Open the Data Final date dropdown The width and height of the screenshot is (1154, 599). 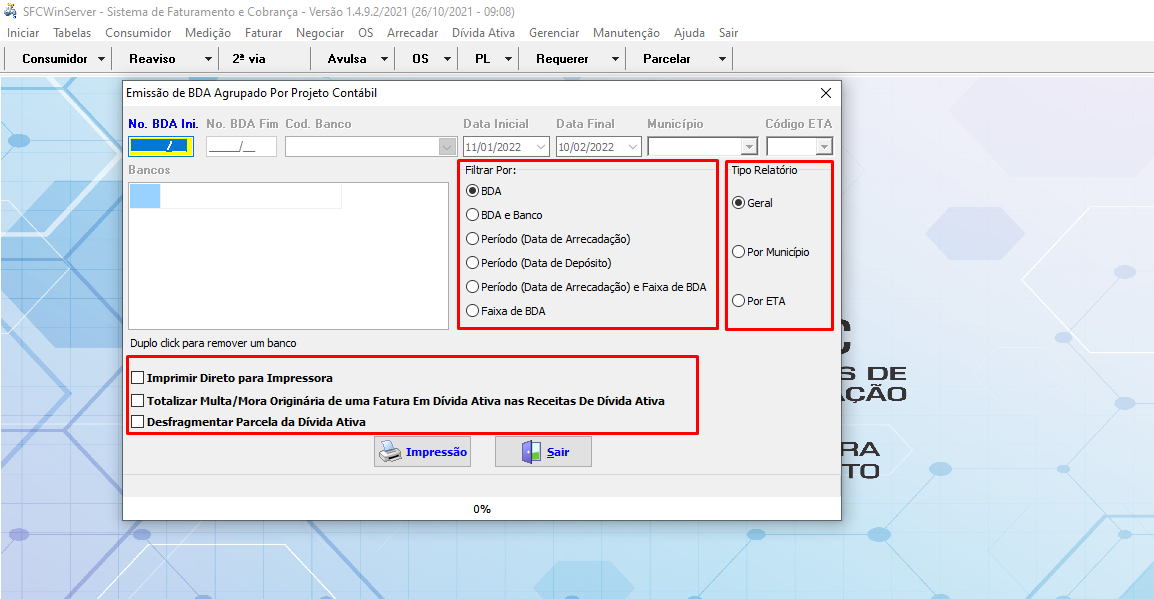pyautogui.click(x=633, y=147)
